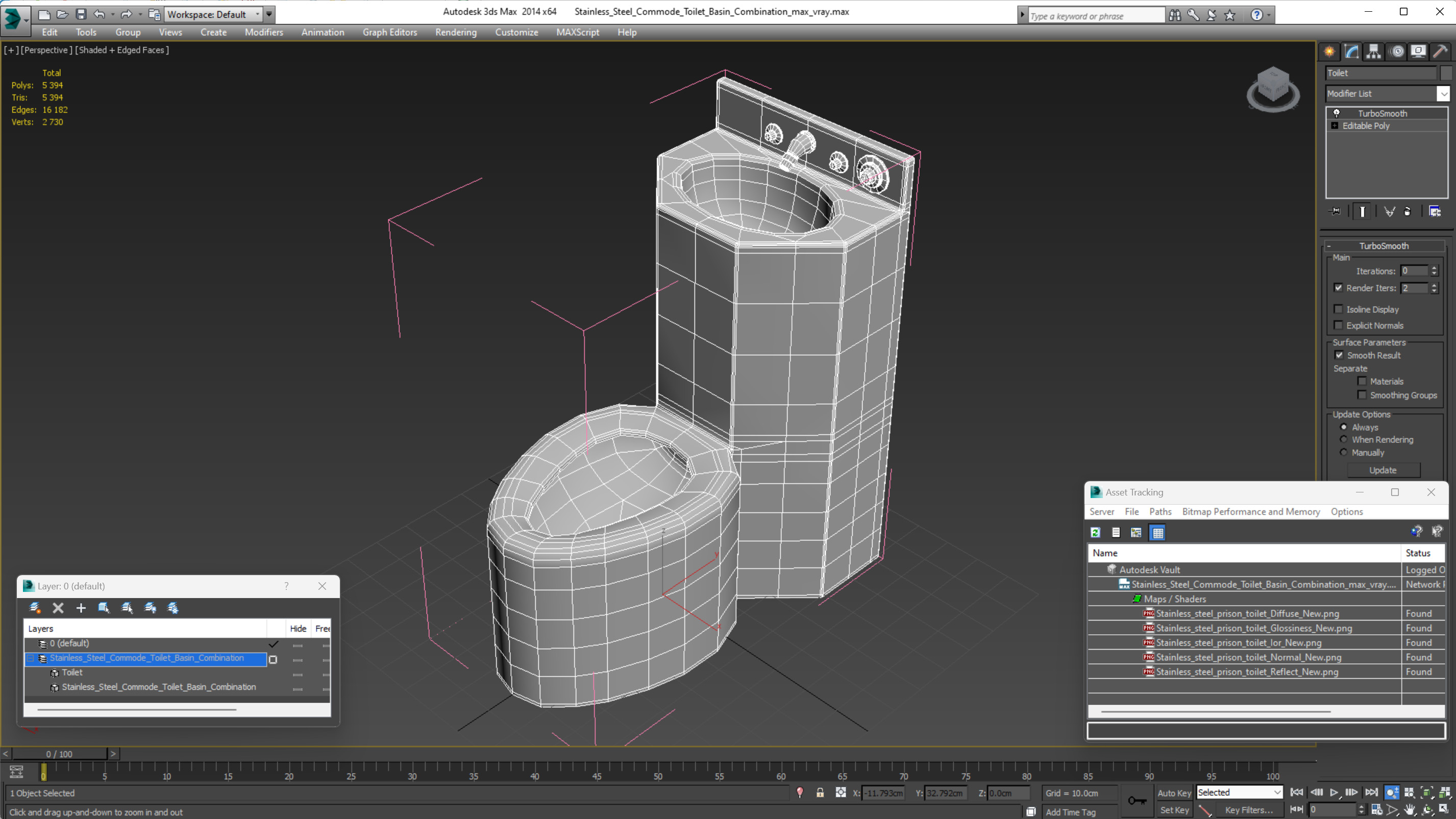This screenshot has height=819, width=1456.
Task: Collapse the TurboSmooth rollout
Action: point(1329,246)
